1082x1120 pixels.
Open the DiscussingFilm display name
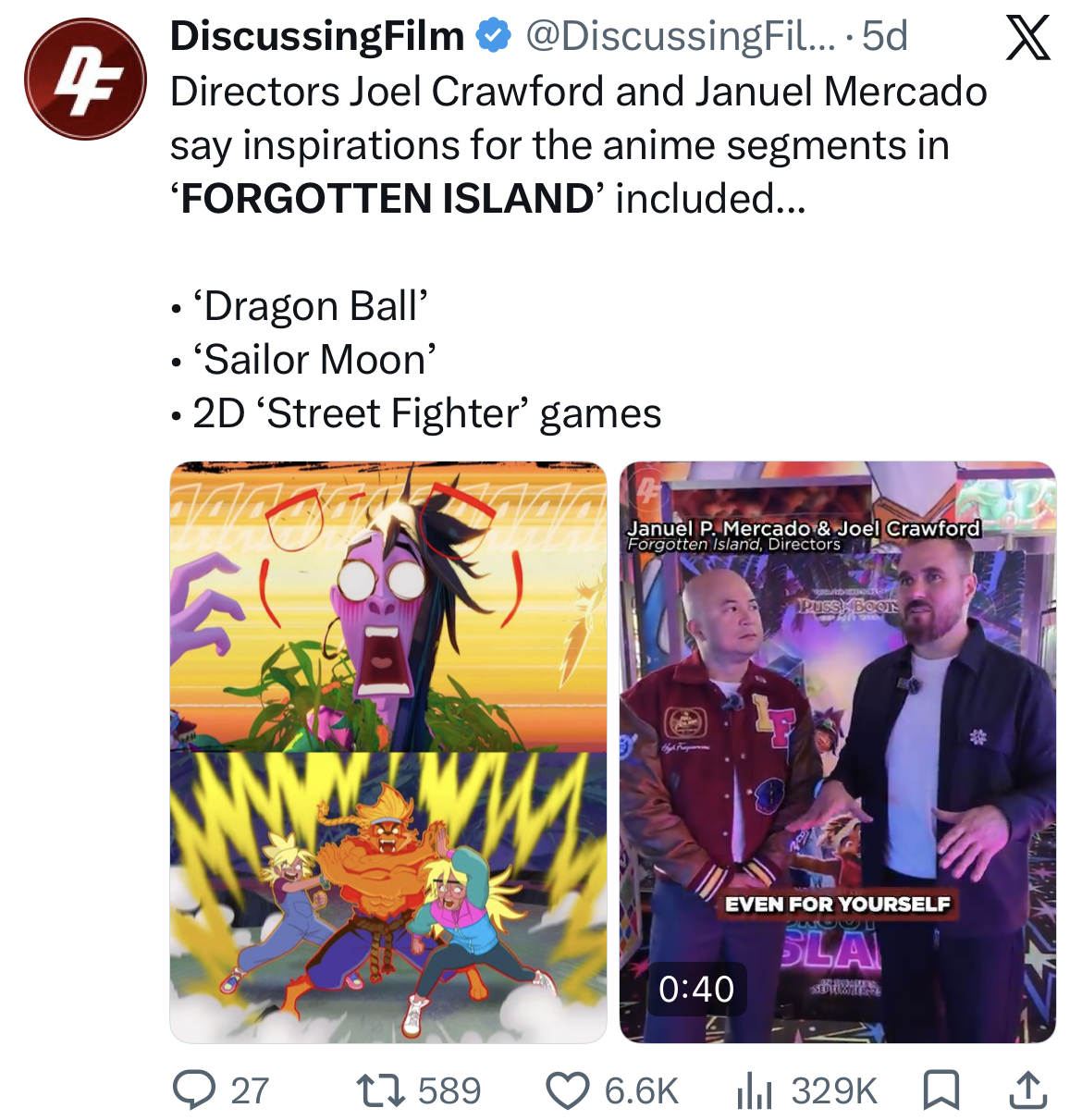pyautogui.click(x=317, y=36)
